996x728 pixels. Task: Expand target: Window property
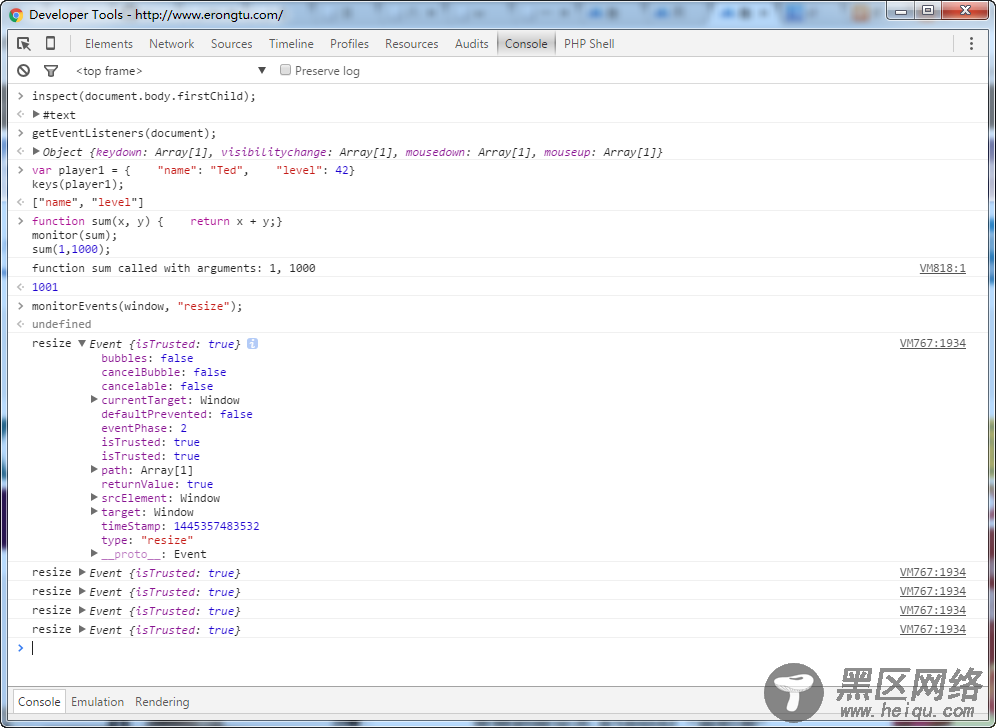tap(94, 511)
